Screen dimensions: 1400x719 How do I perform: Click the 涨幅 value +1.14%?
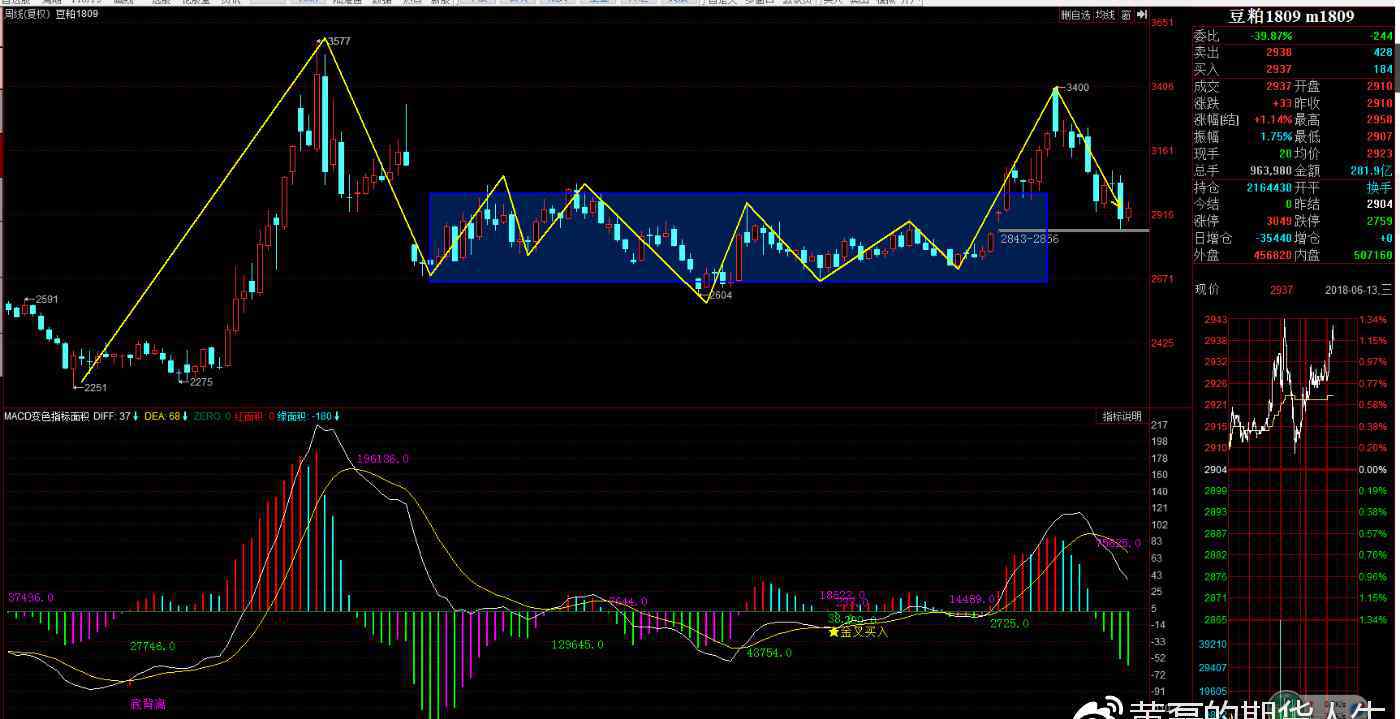[1273, 120]
